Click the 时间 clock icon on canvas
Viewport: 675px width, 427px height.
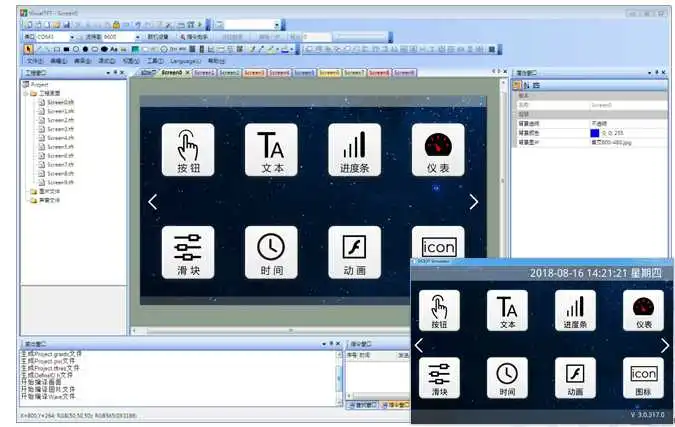271,252
